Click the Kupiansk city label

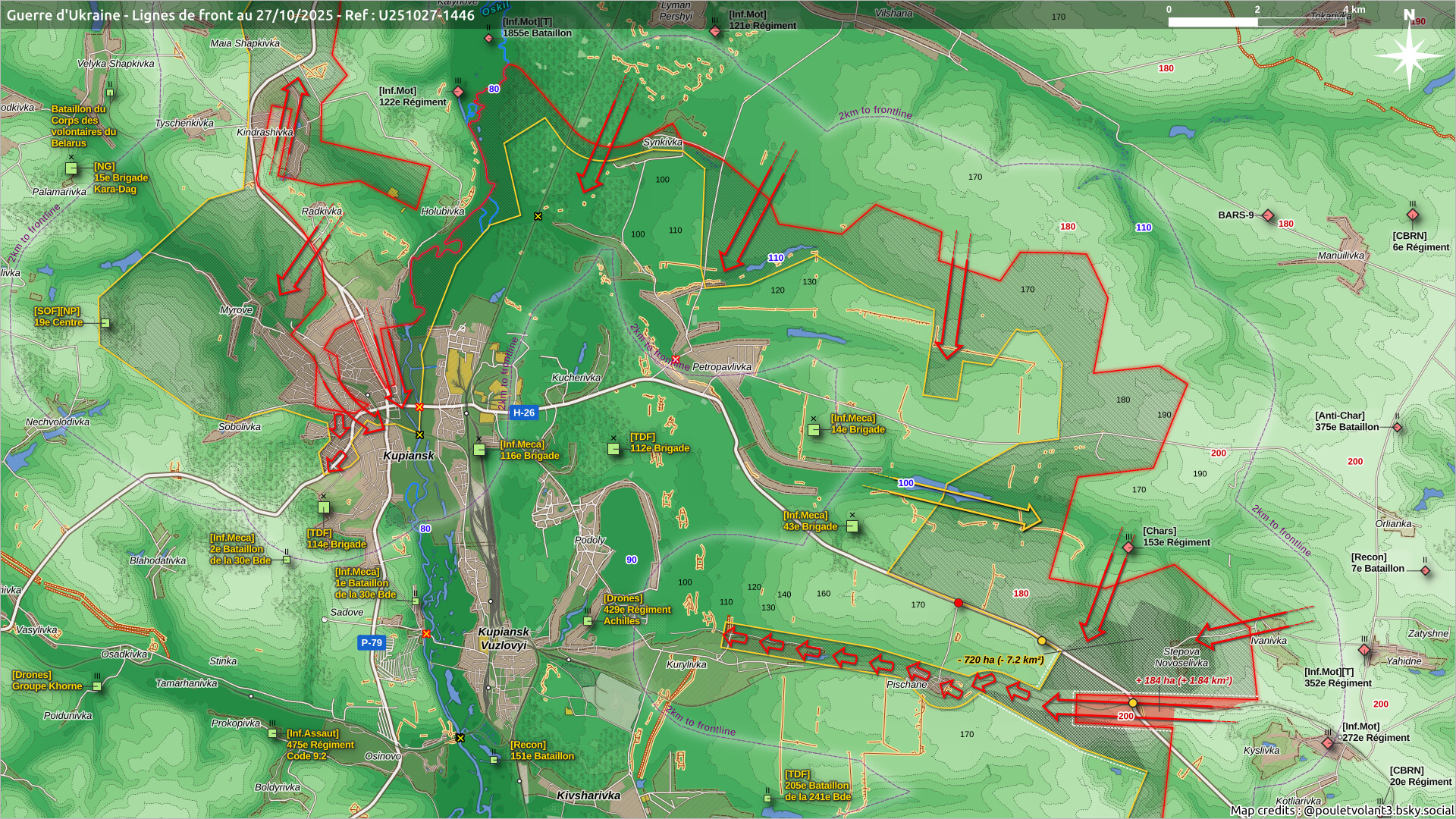(409, 456)
